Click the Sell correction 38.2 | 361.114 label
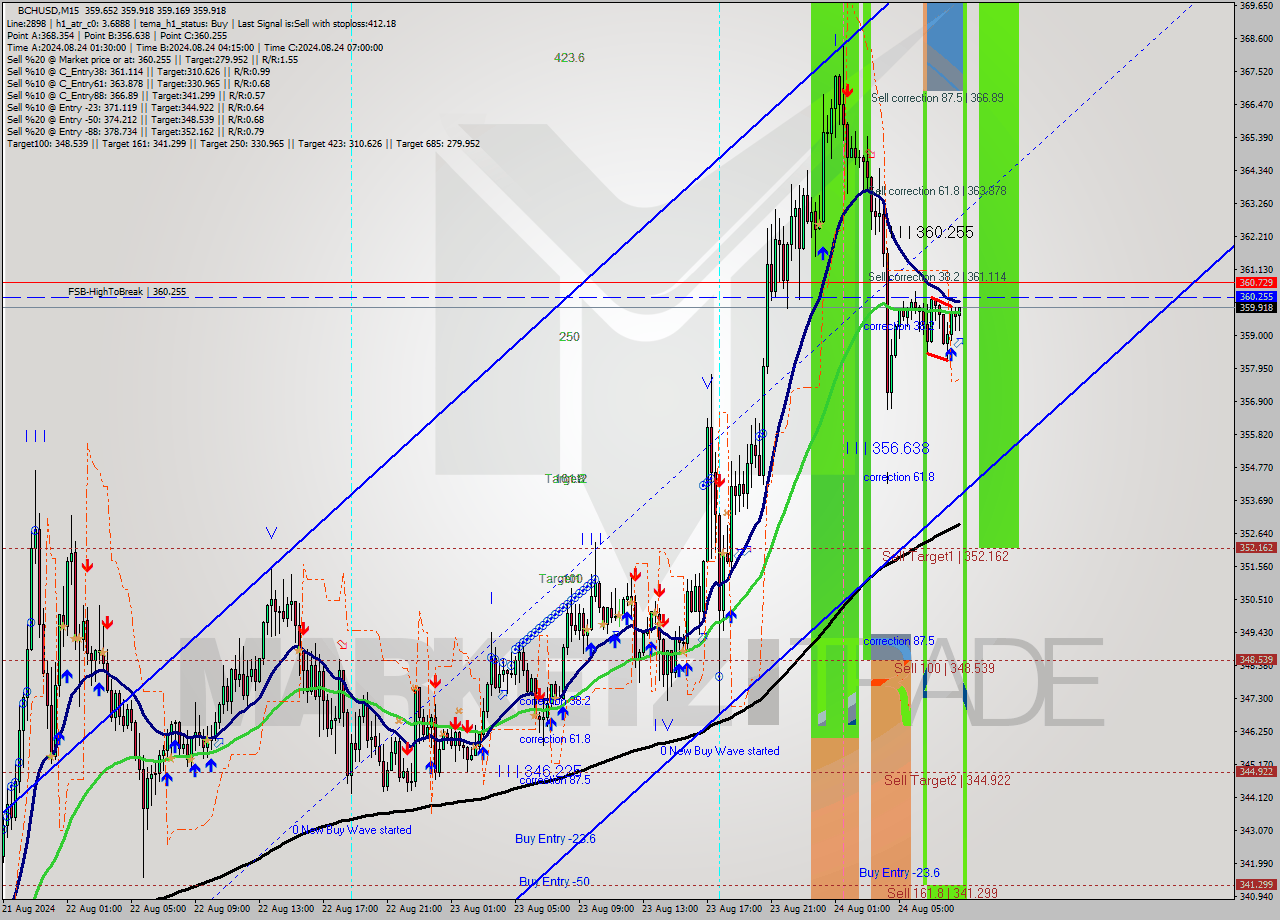The image size is (1280, 920). (x=937, y=277)
